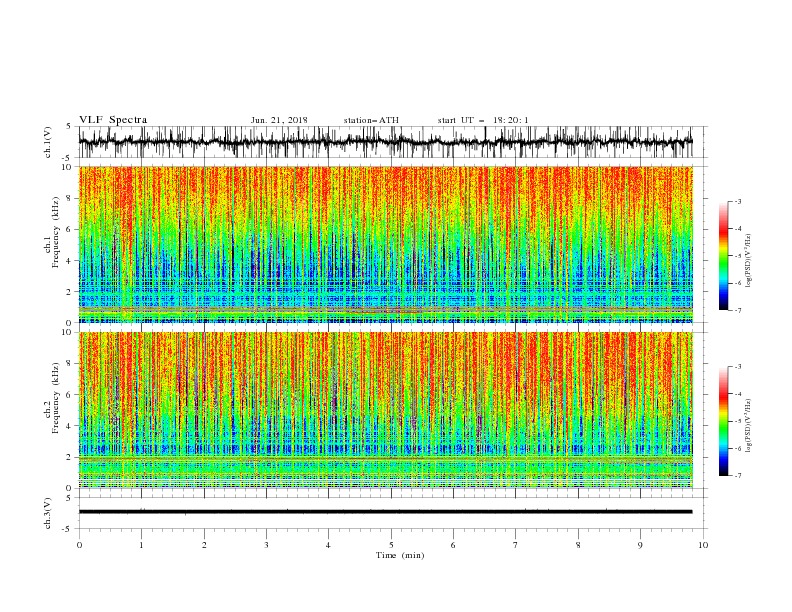Image resolution: width=792 pixels, height=612 pixels.
Task: Click the lower color bar's "log(PSD)(V²/Hz)" label
Action: (749, 426)
